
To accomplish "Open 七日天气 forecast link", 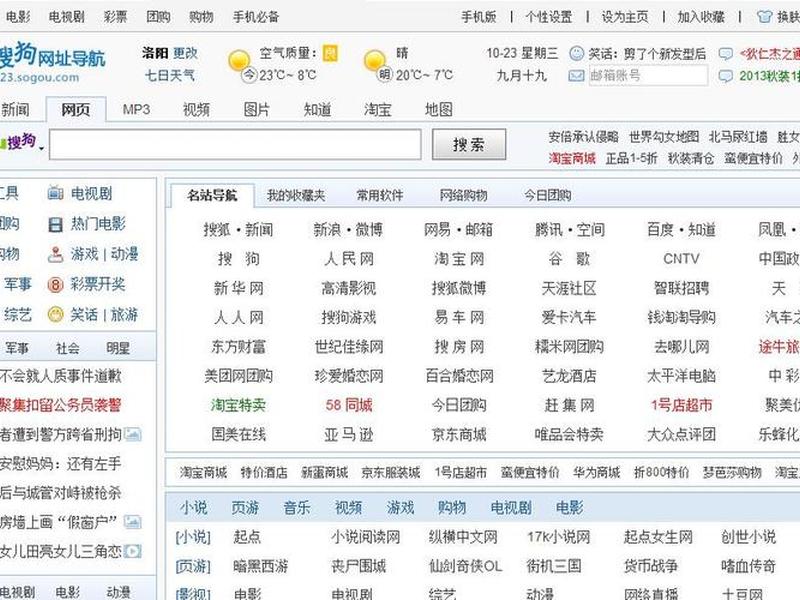I will coord(170,76).
